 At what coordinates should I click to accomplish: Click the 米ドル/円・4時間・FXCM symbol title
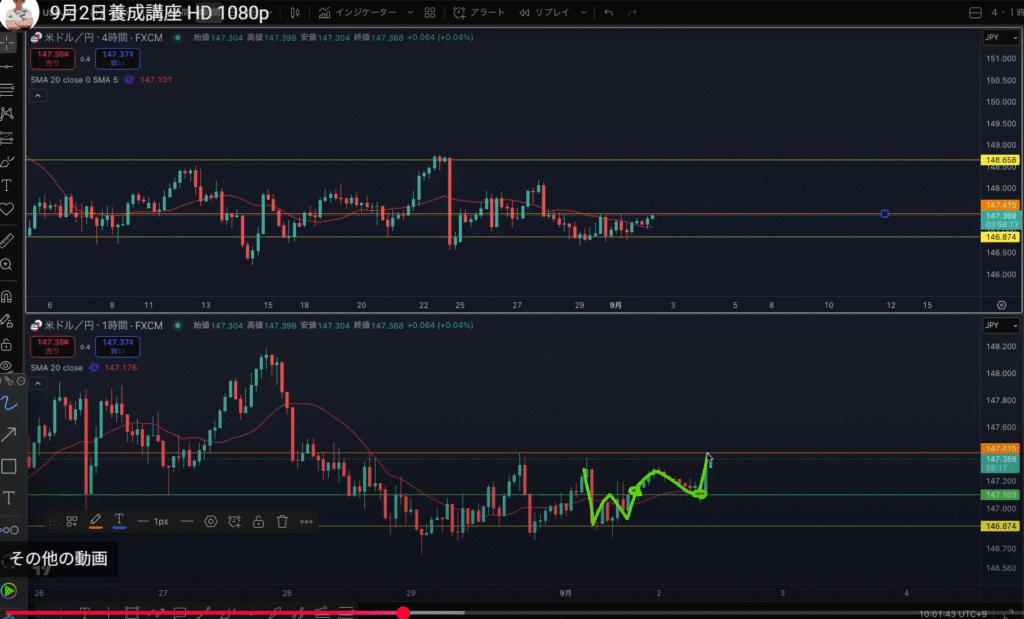[x=103, y=38]
